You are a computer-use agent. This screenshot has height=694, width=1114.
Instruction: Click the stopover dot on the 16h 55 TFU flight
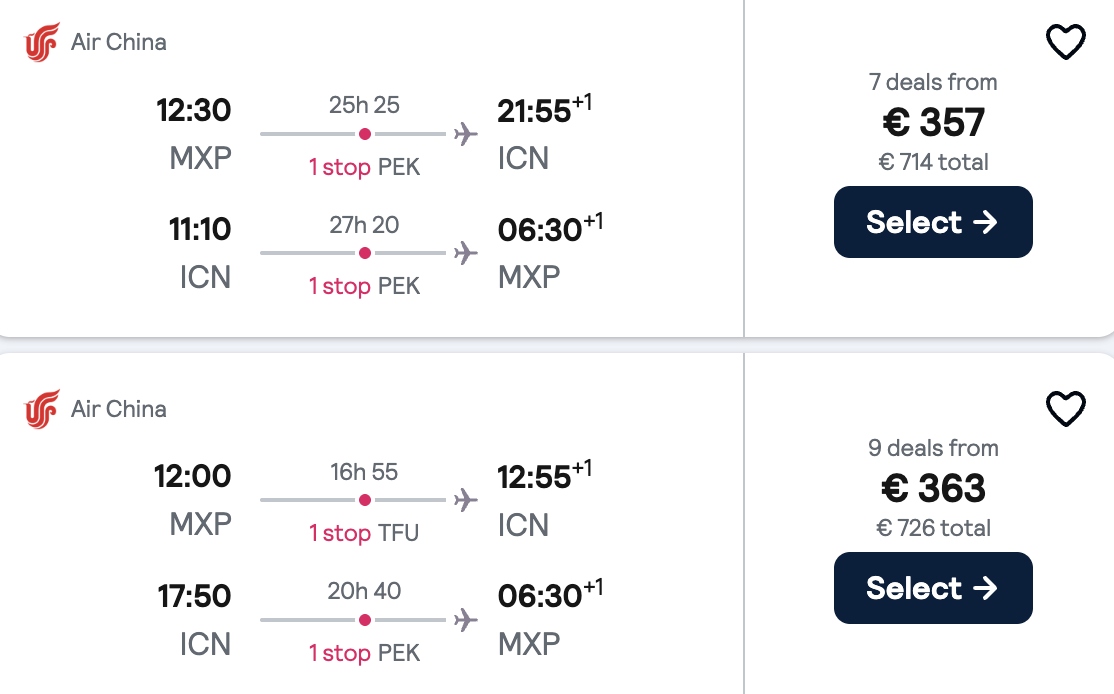[365, 498]
